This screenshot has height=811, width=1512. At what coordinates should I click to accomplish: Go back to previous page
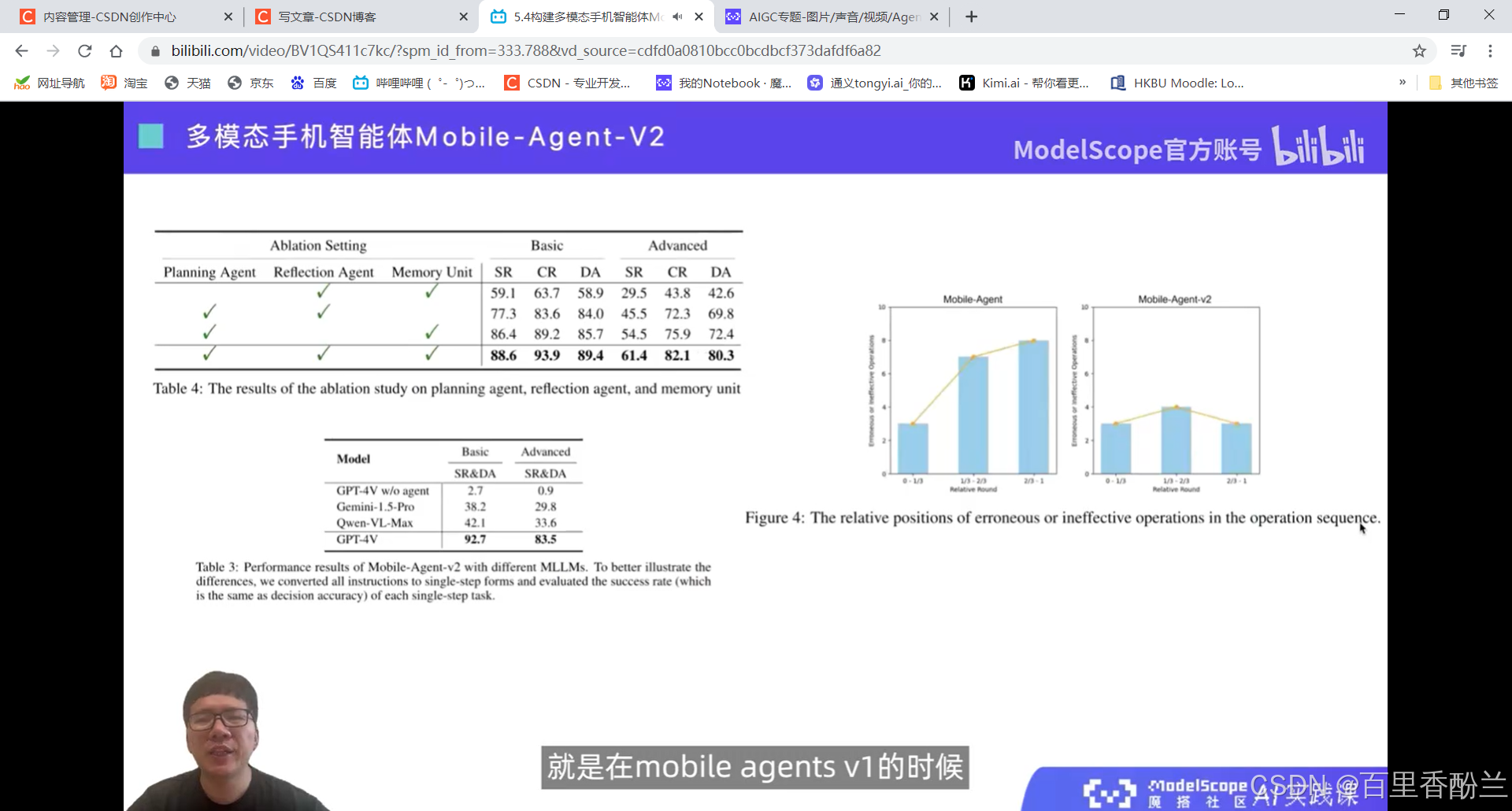(21, 51)
